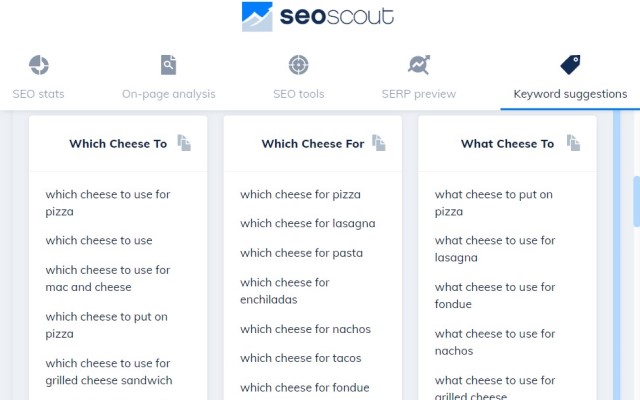
Task: Click the SEO Scout logo
Action: (x=318, y=17)
